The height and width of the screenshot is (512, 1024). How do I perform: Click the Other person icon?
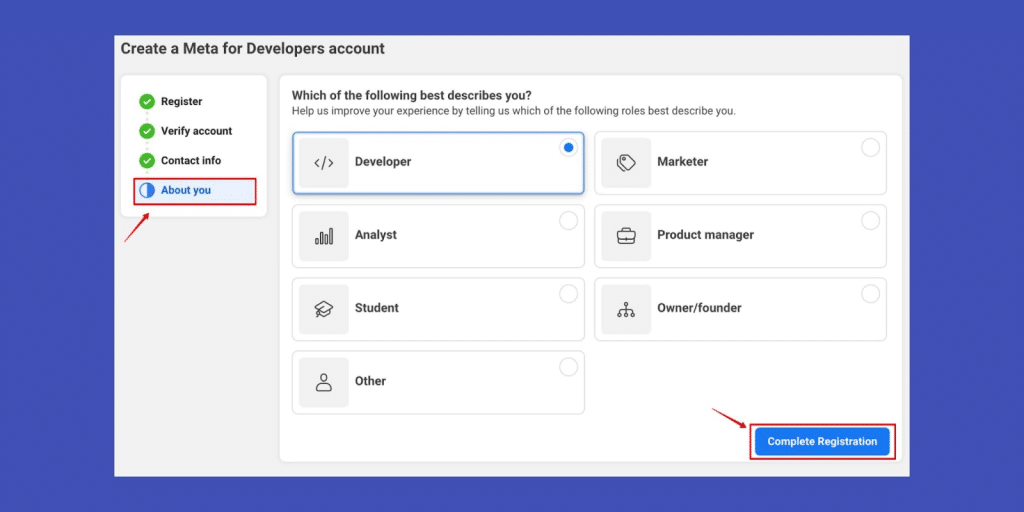[324, 383]
